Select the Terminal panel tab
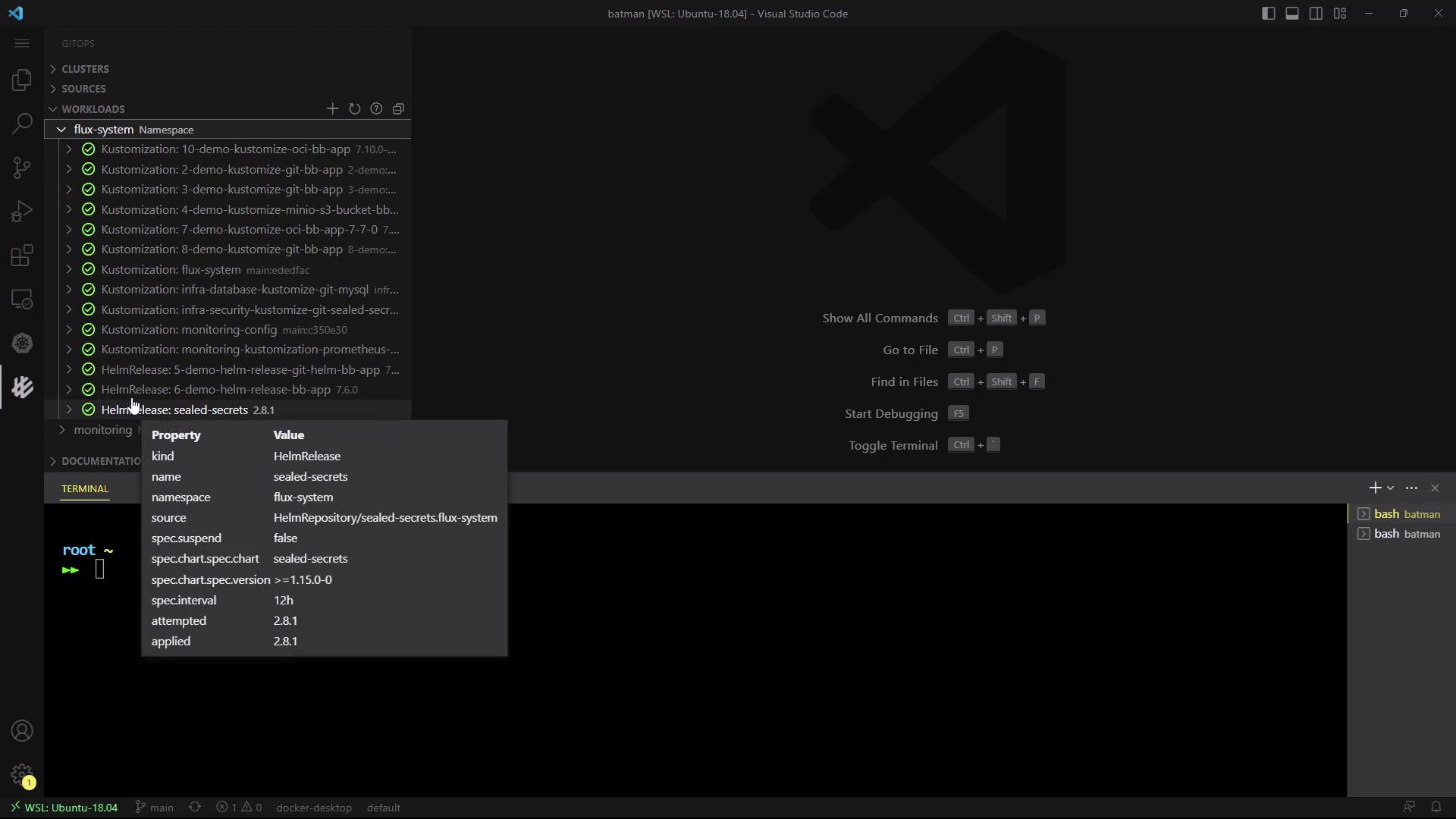Image resolution: width=1456 pixels, height=819 pixels. coord(85,489)
